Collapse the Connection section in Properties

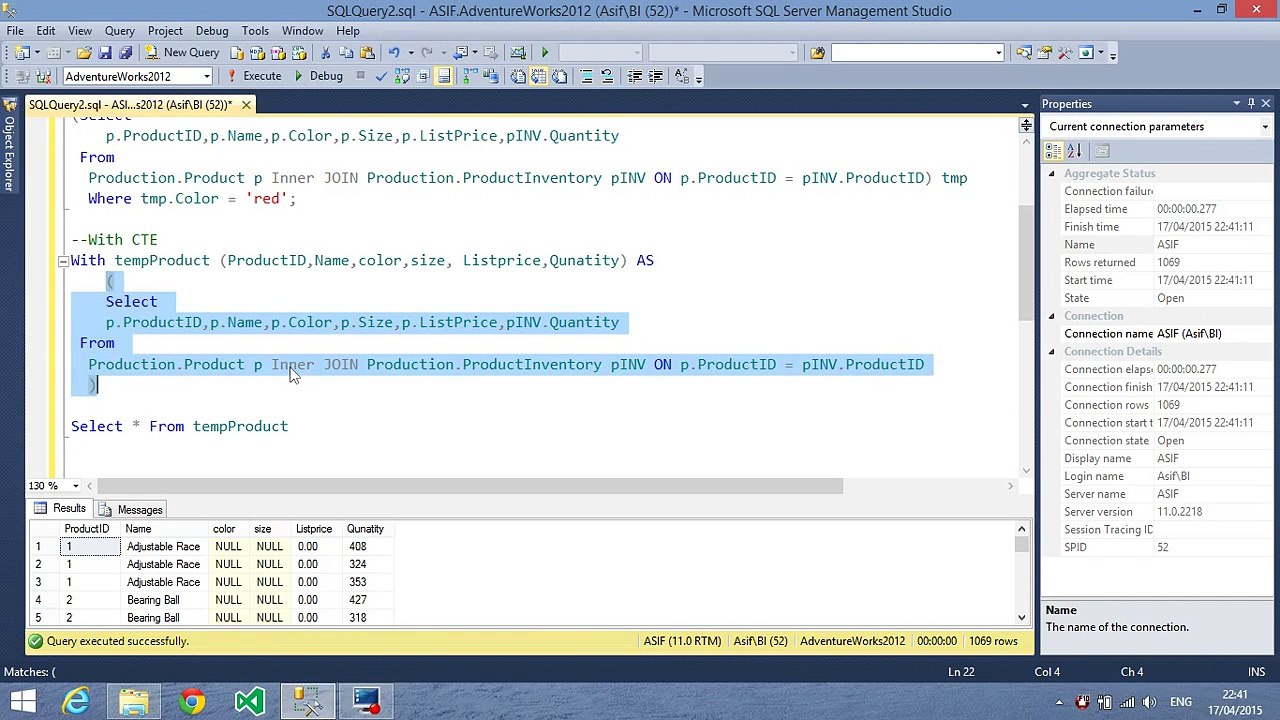point(1051,316)
